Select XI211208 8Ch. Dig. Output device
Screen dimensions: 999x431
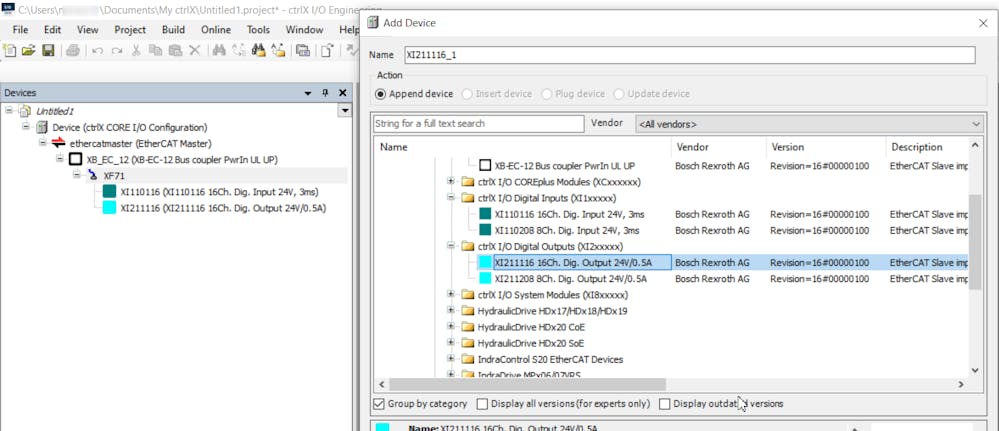pos(570,279)
